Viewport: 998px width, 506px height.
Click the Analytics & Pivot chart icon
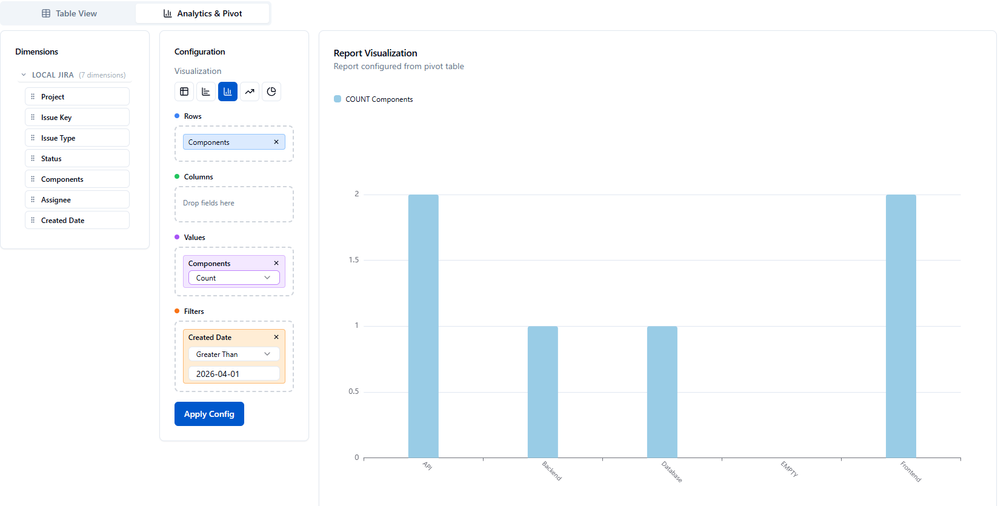click(167, 13)
